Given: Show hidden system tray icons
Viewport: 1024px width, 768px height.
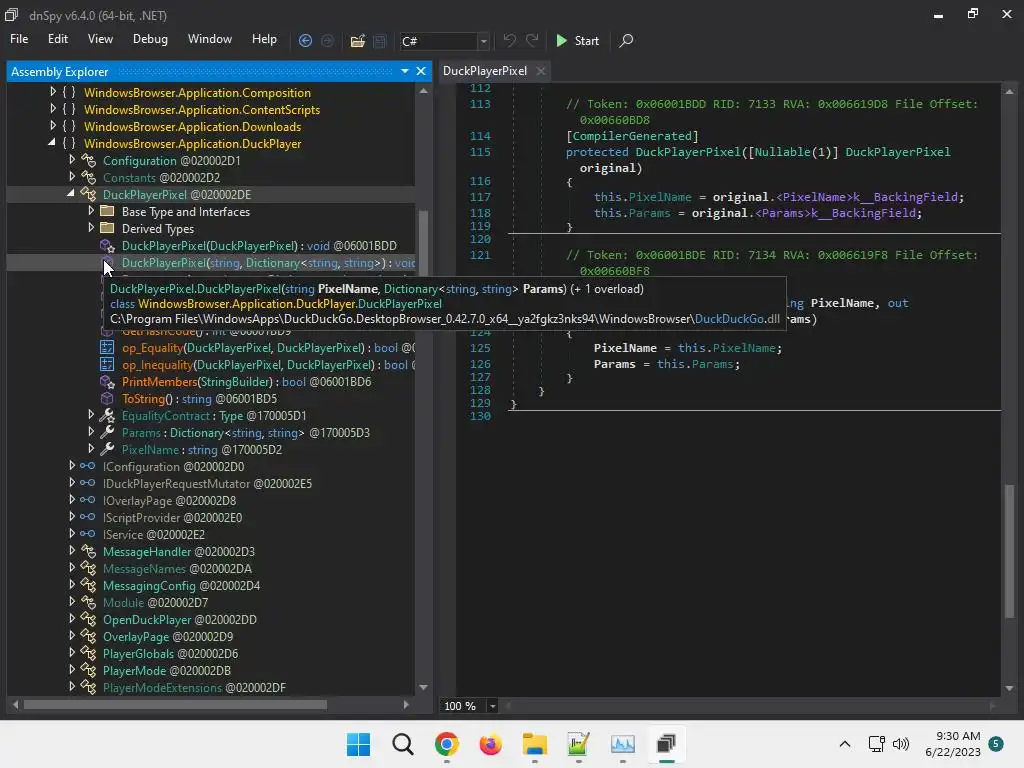Looking at the screenshot, I should pos(844,744).
